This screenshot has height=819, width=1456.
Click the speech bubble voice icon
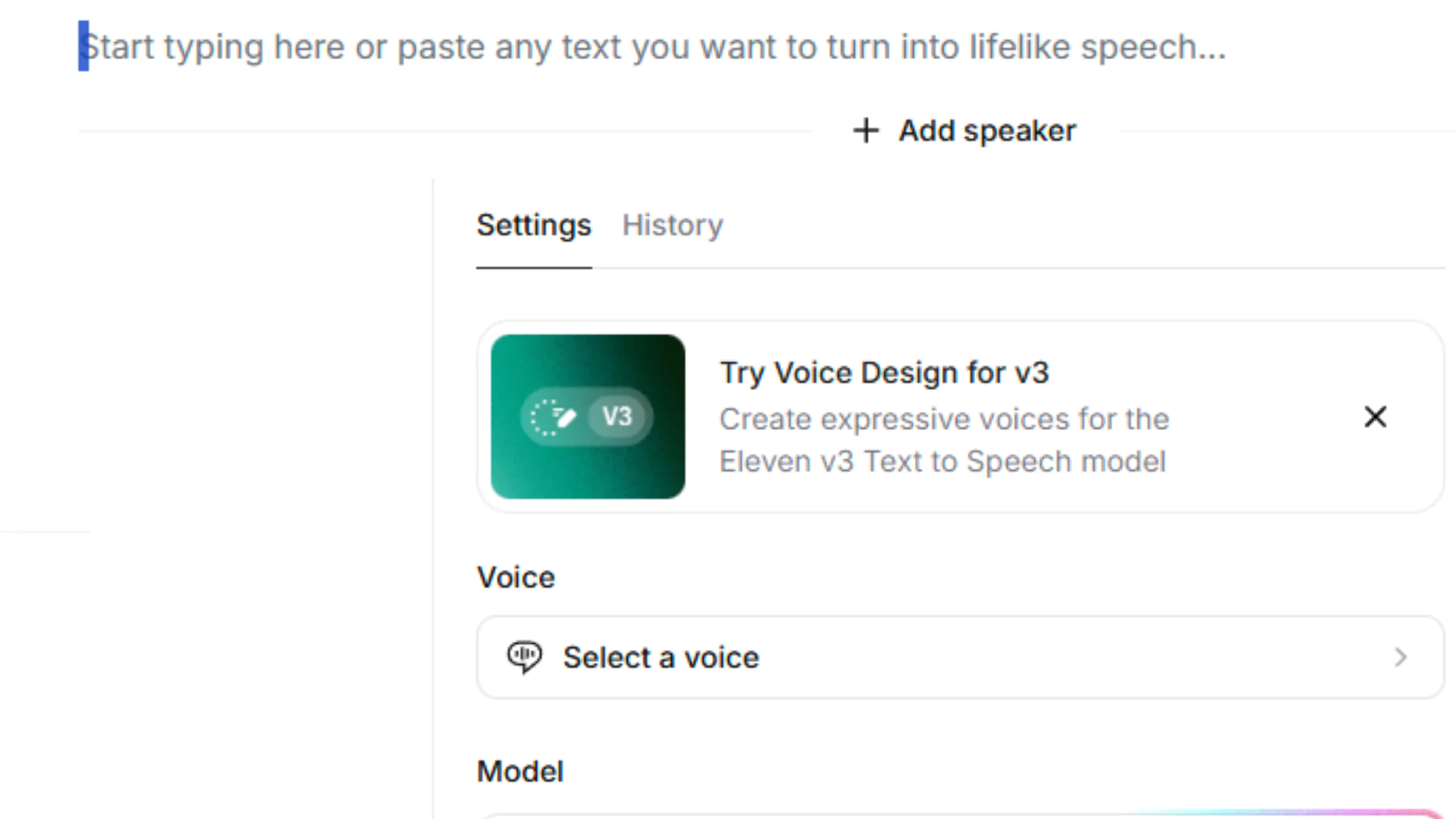pyautogui.click(x=524, y=657)
